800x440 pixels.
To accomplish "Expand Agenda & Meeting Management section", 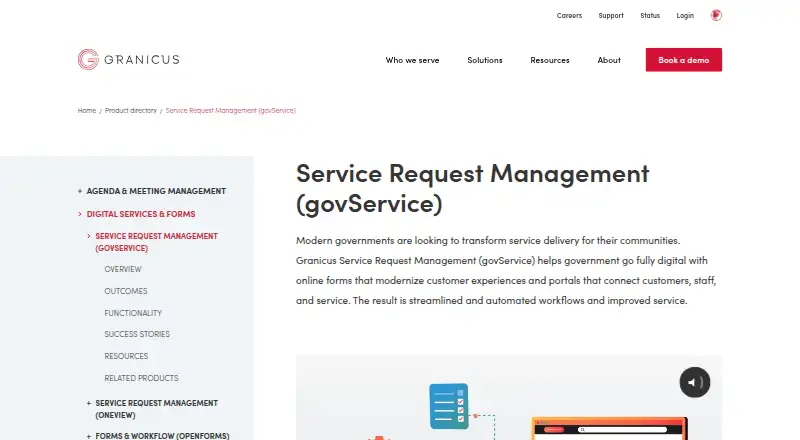I will click(80, 191).
